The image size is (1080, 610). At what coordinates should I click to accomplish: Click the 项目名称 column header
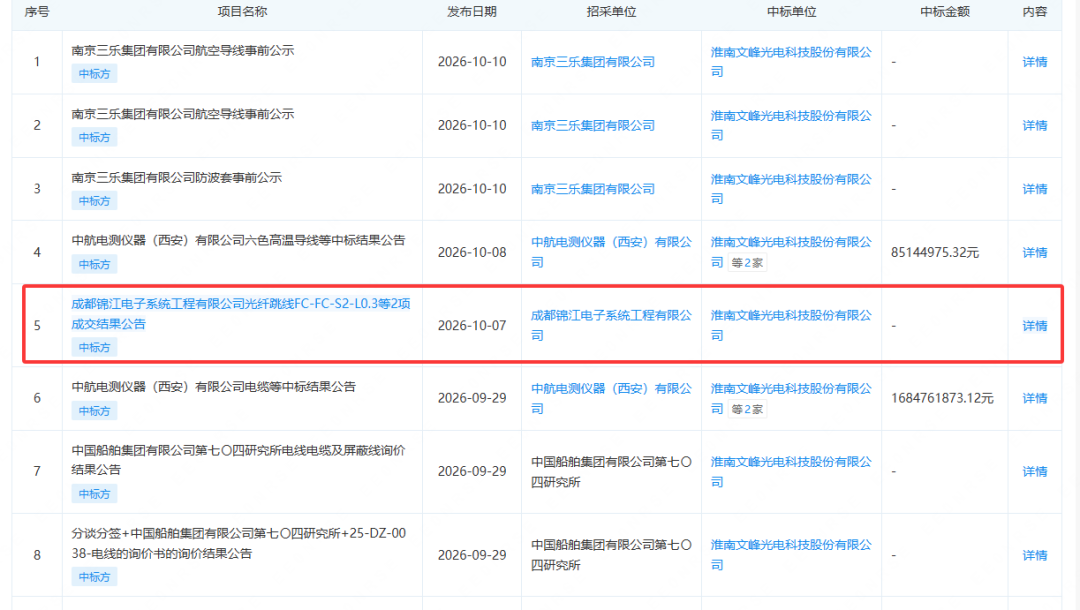(242, 12)
